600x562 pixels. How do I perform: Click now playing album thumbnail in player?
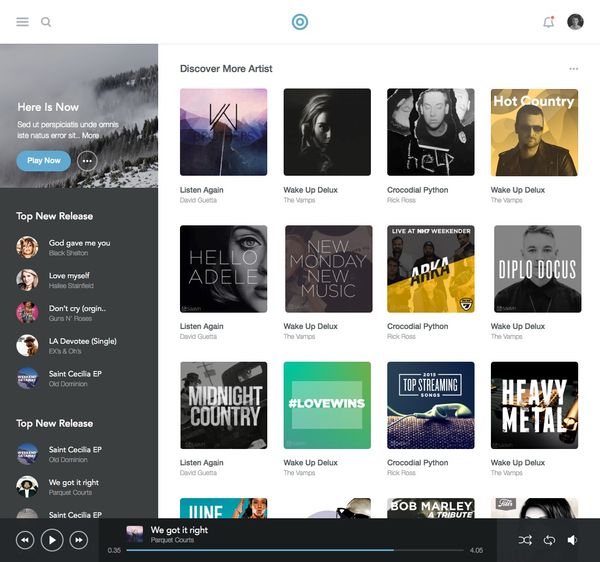point(135,534)
